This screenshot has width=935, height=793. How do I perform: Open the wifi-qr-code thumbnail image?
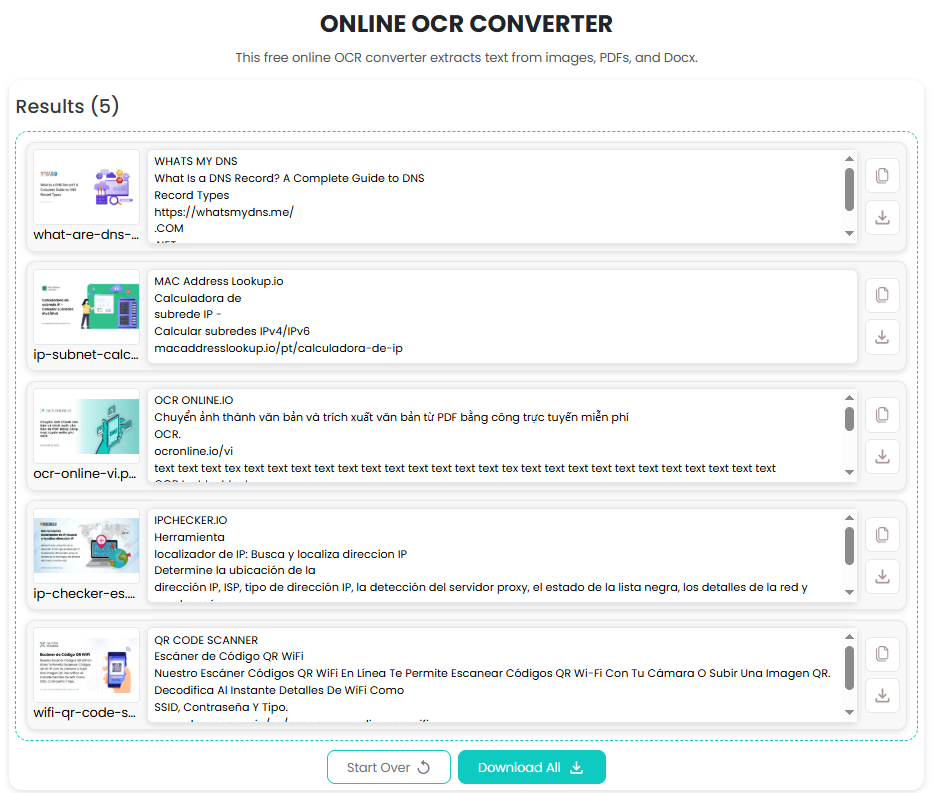click(86, 665)
